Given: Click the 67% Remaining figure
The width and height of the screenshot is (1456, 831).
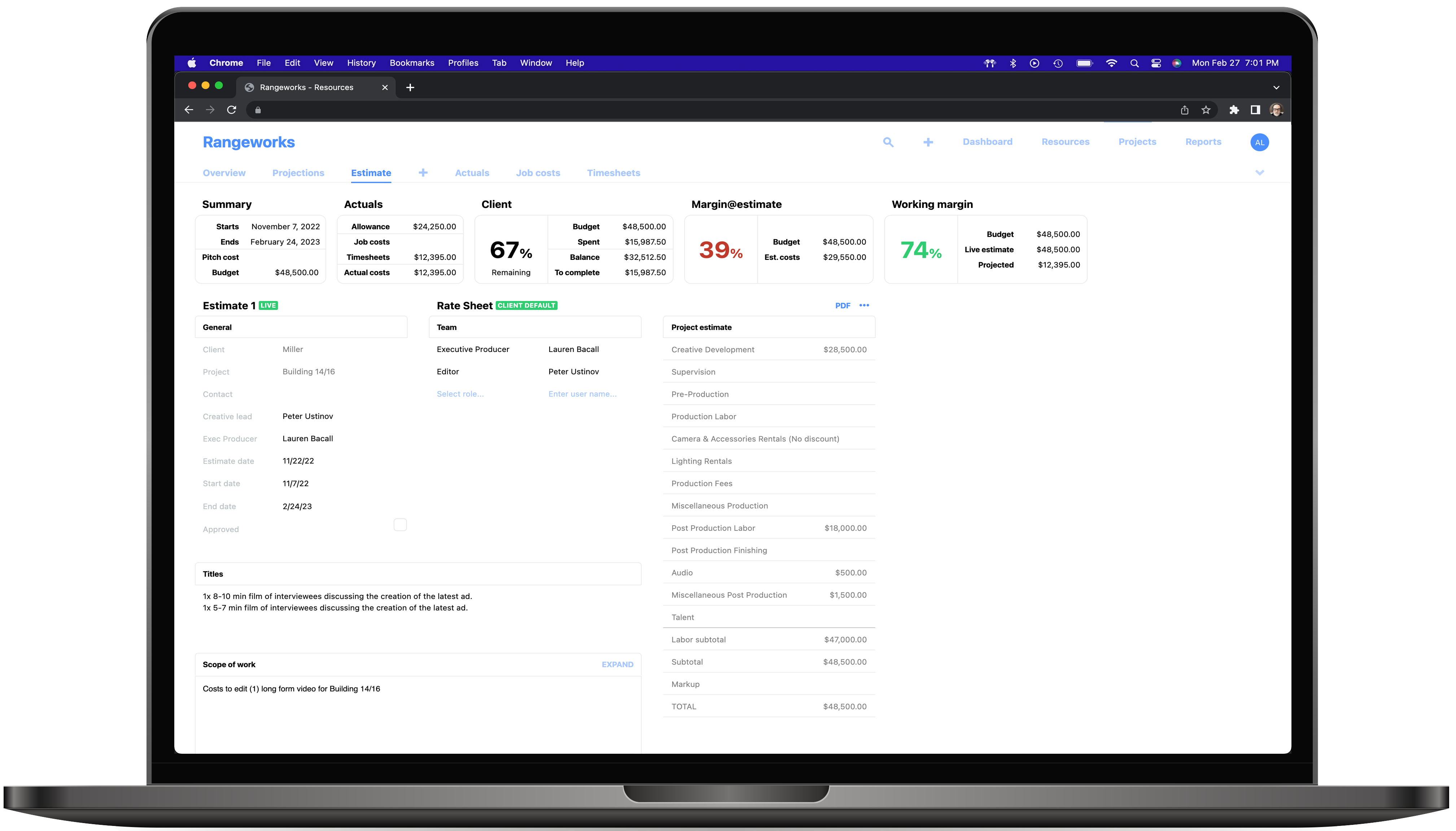Looking at the screenshot, I should (511, 251).
